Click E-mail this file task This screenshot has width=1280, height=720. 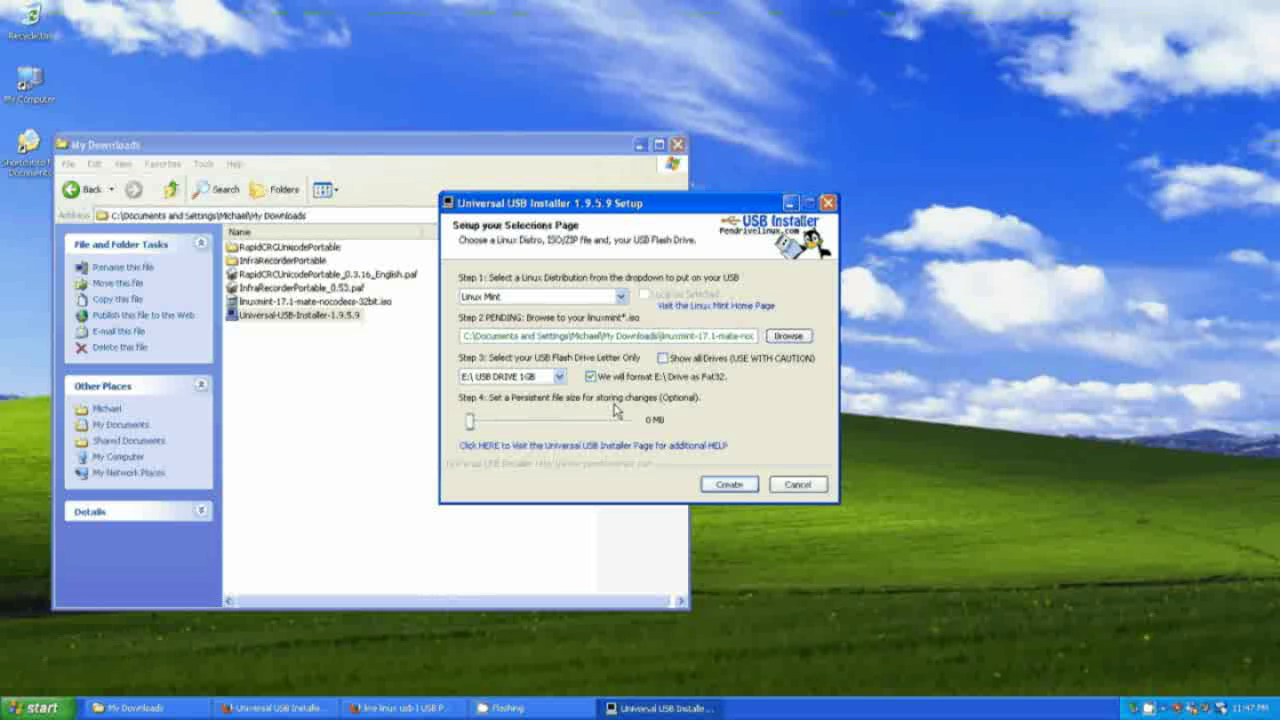[119, 331]
